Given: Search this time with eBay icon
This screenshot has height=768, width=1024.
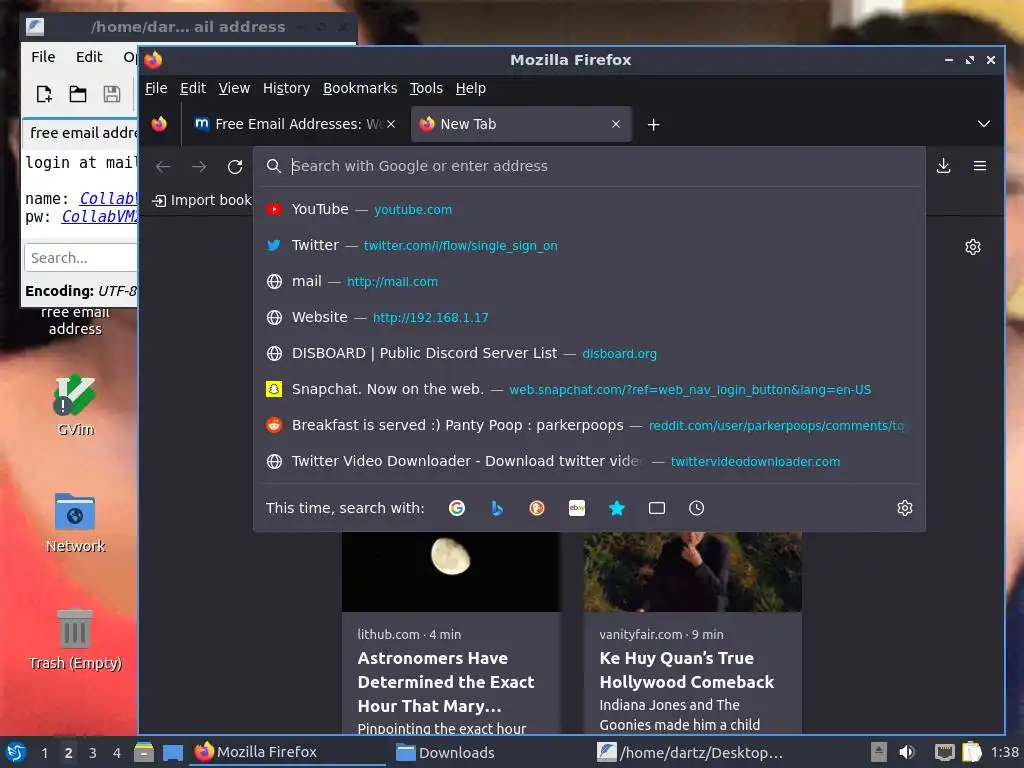Looking at the screenshot, I should (x=577, y=508).
